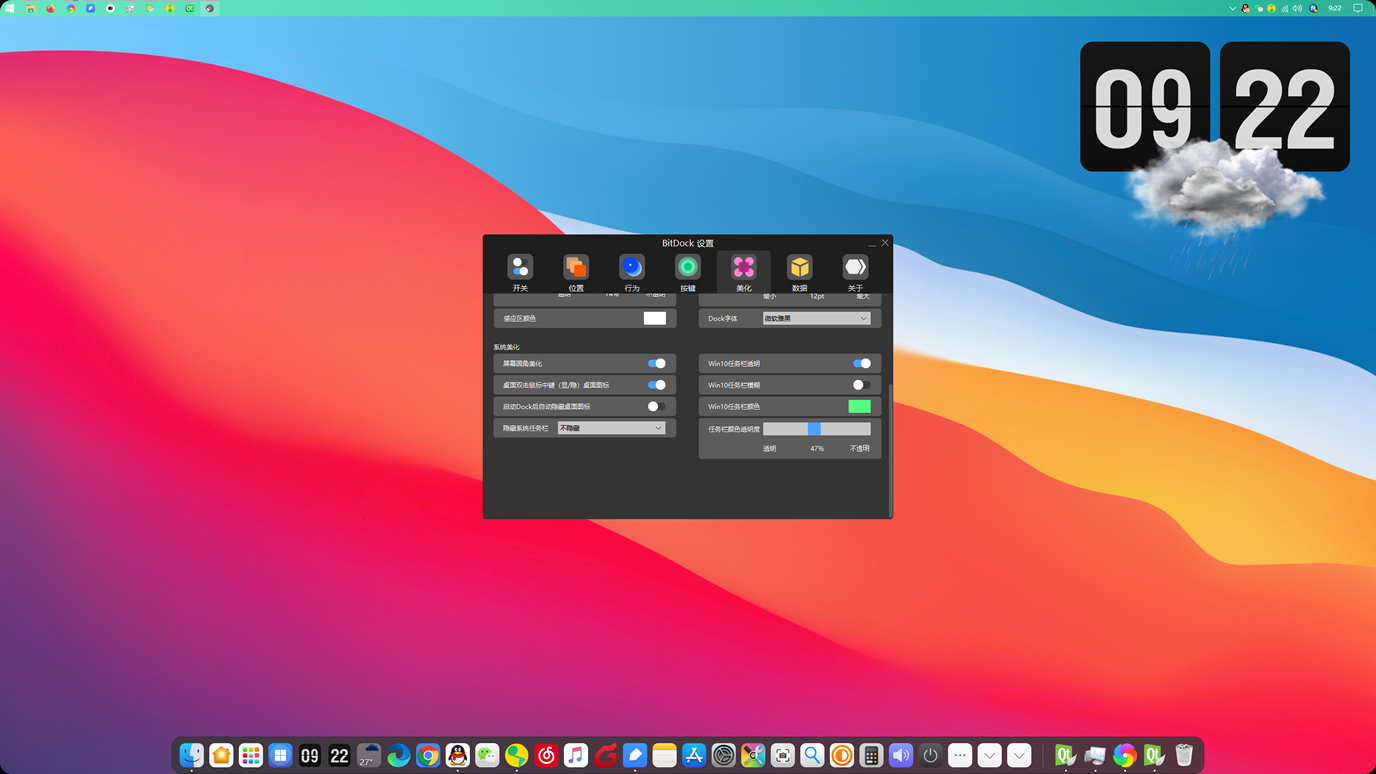The width and height of the screenshot is (1376, 774).
Task: Open the 行为 settings tab
Action: point(632,272)
